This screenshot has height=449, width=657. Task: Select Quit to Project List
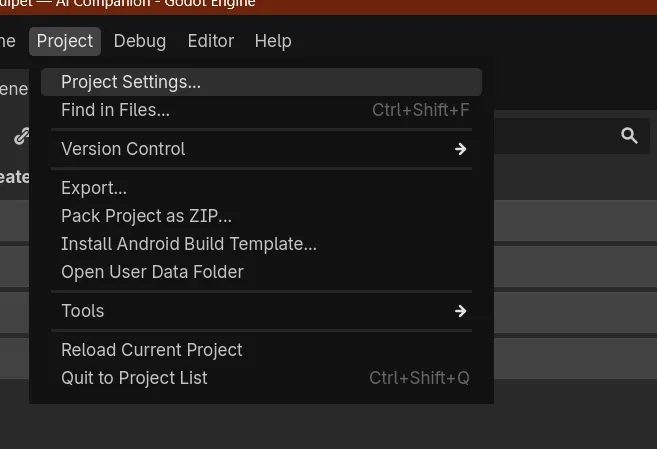[x=261, y=378]
